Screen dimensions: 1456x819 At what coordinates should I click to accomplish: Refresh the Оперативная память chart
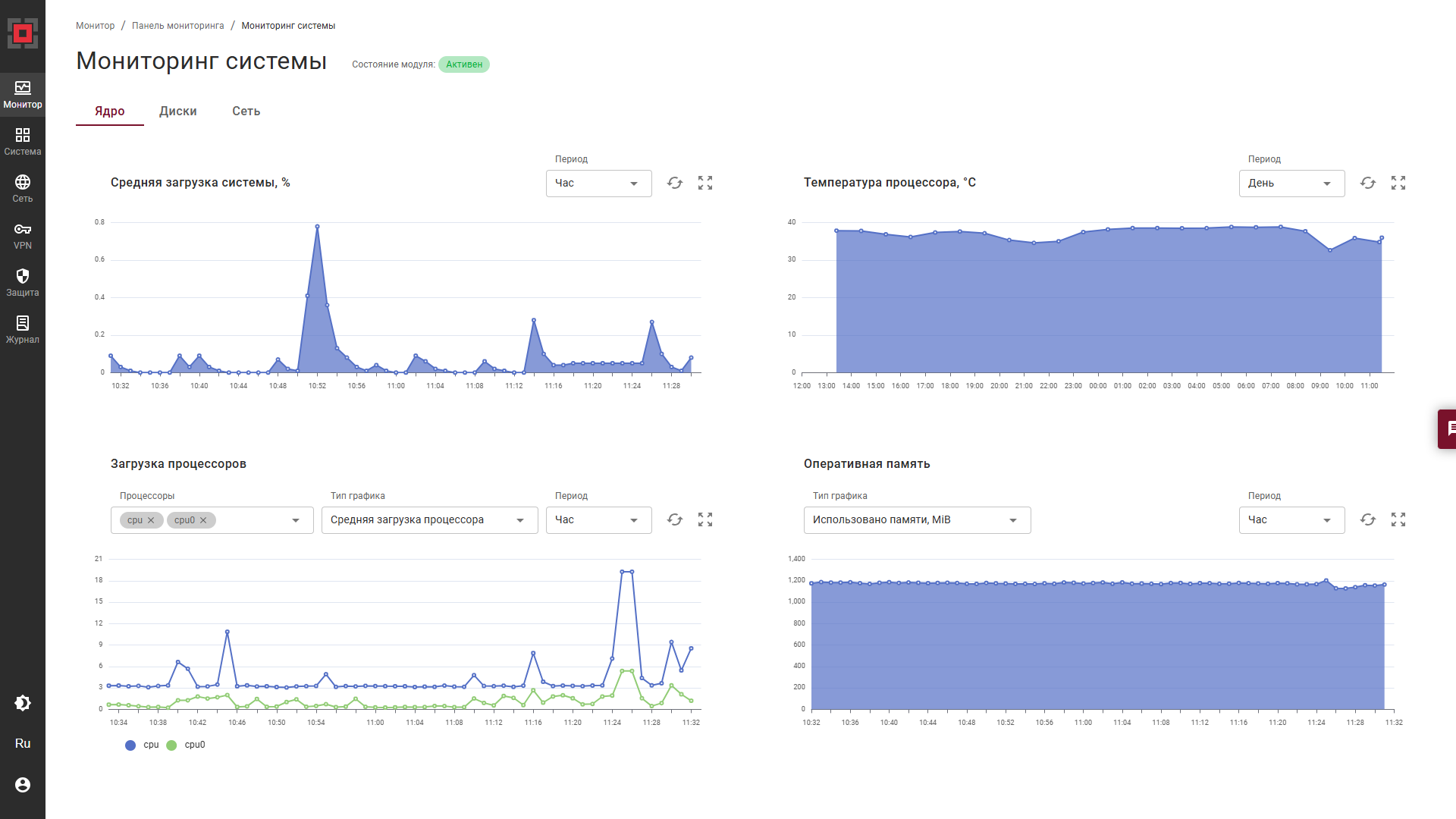coord(1367,519)
